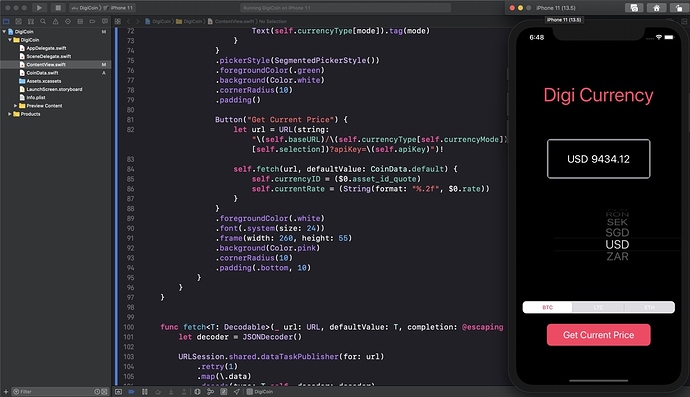Click the Running DigiCoin activity status
690x397 pixels.
click(x=346, y=8)
